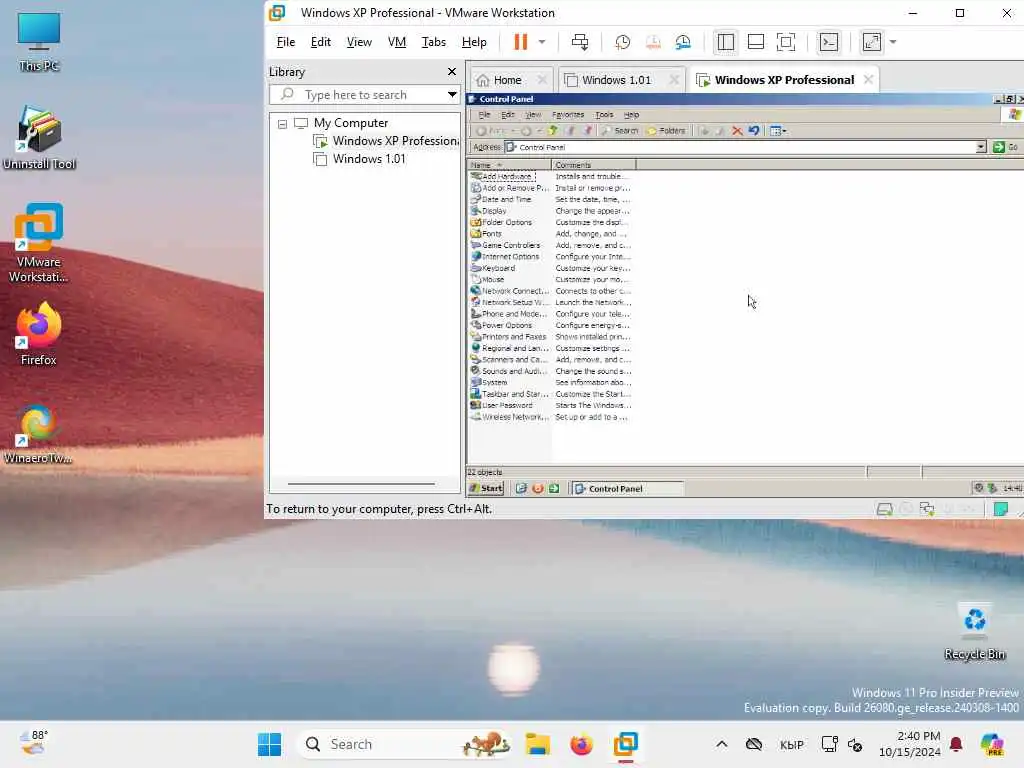
Task: Open the VMware File menu
Action: coord(285,42)
